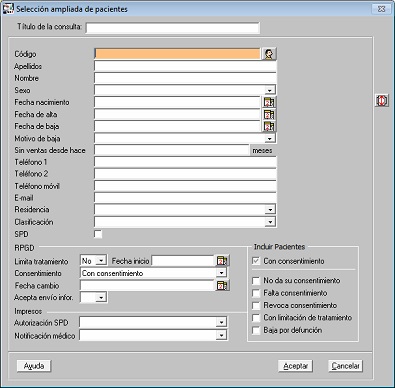Open calendar for Fecha inicio
The height and width of the screenshot is (388, 395).
coord(222,261)
